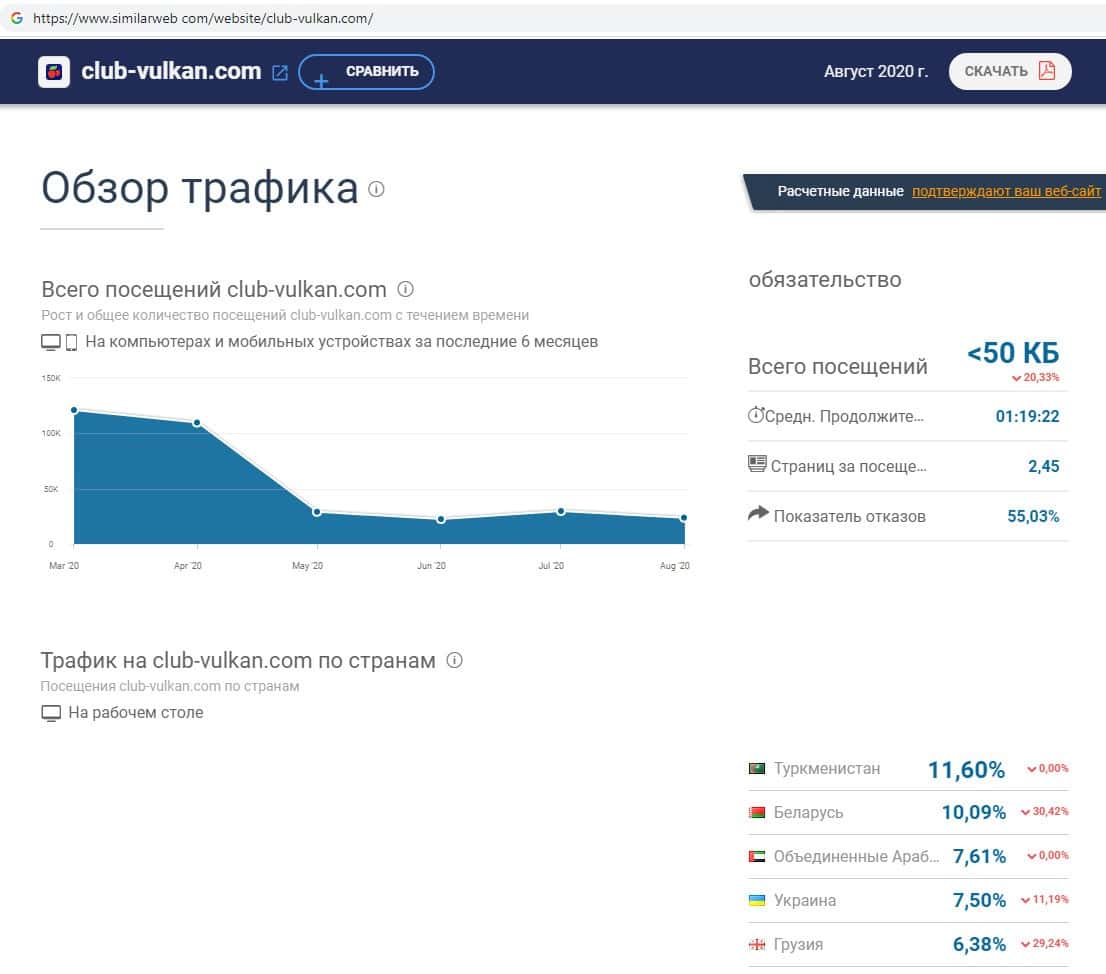The image size is (1106, 974).
Task: Click info icon beside Всего посещений club-vulkan.com
Action: point(405,289)
